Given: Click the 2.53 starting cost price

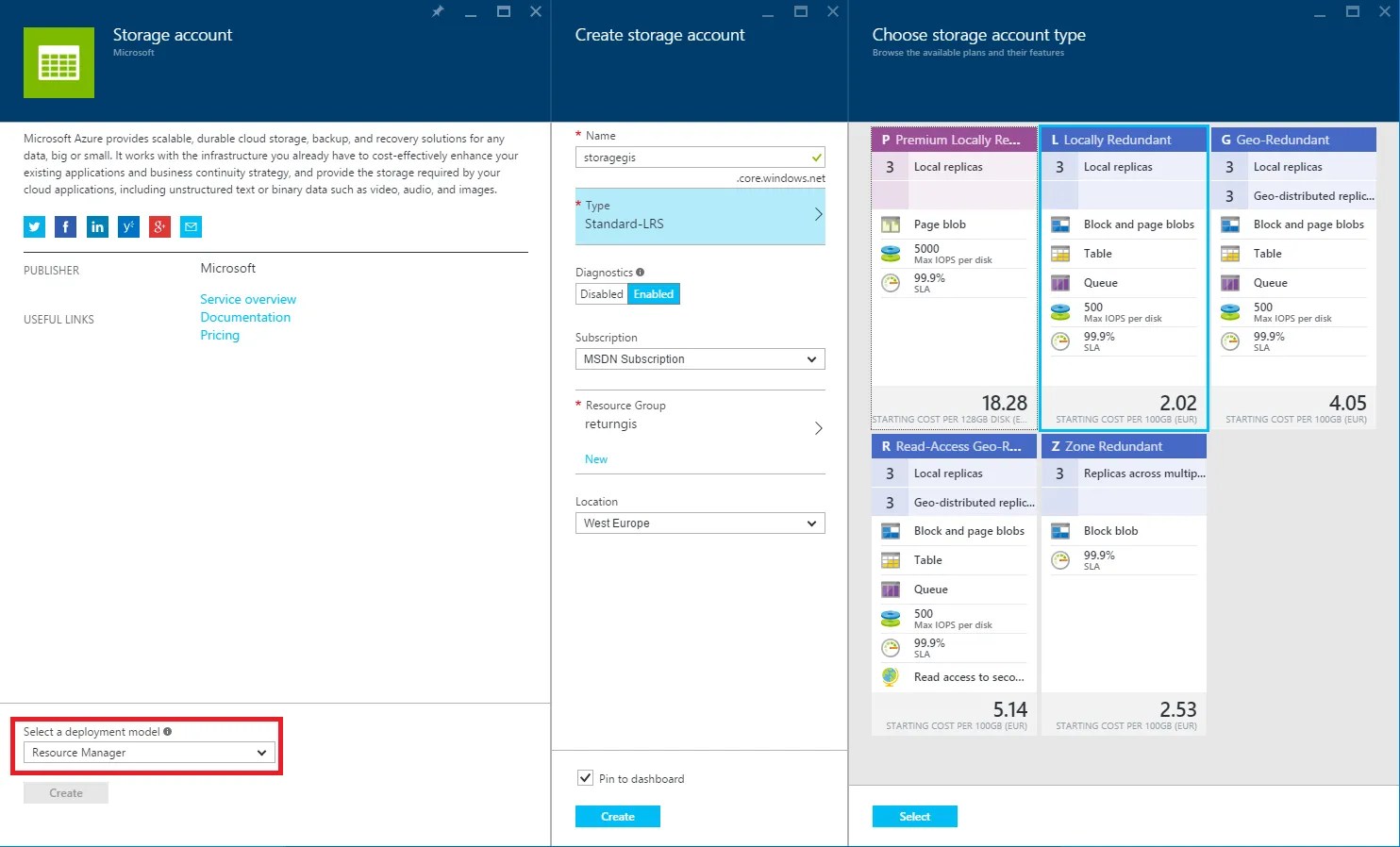Looking at the screenshot, I should [x=1178, y=709].
